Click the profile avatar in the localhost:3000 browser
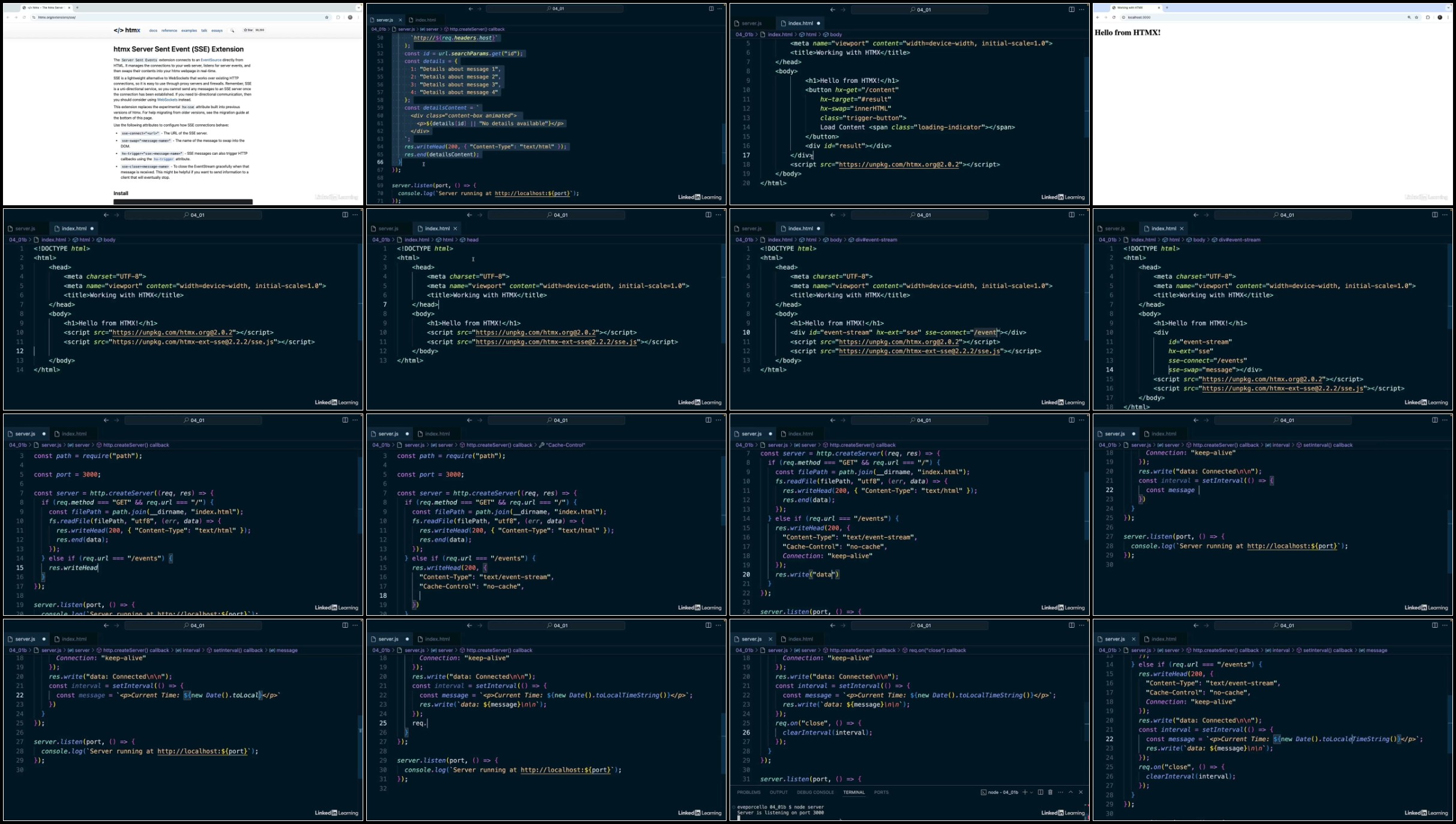This screenshot has height=824, width=1456. [x=1440, y=17]
